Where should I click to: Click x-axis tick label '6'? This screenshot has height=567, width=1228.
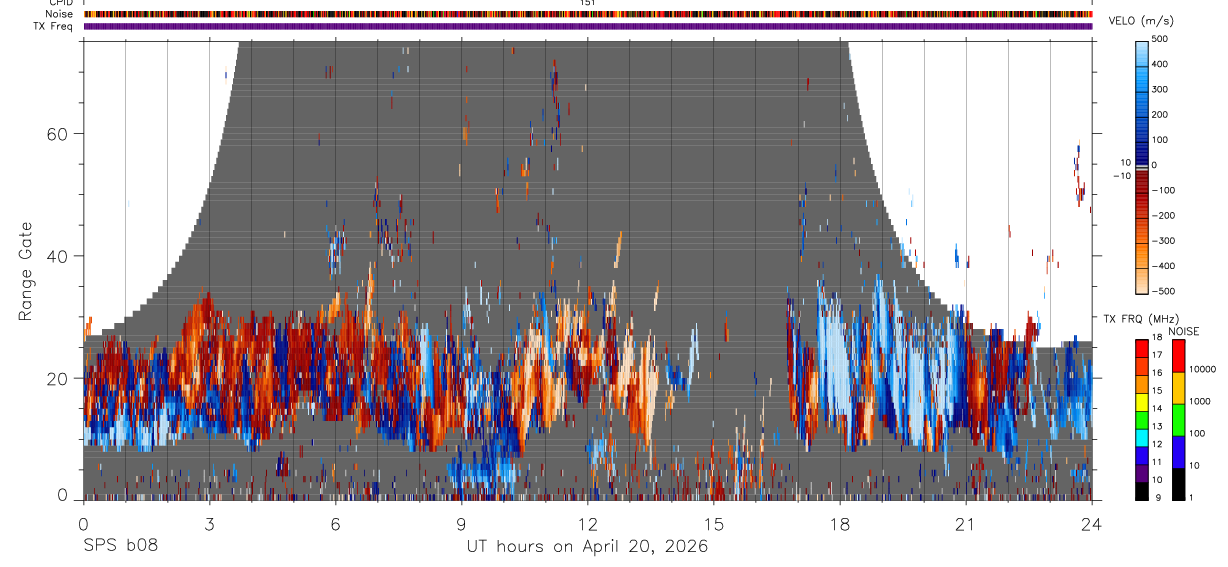point(335,525)
